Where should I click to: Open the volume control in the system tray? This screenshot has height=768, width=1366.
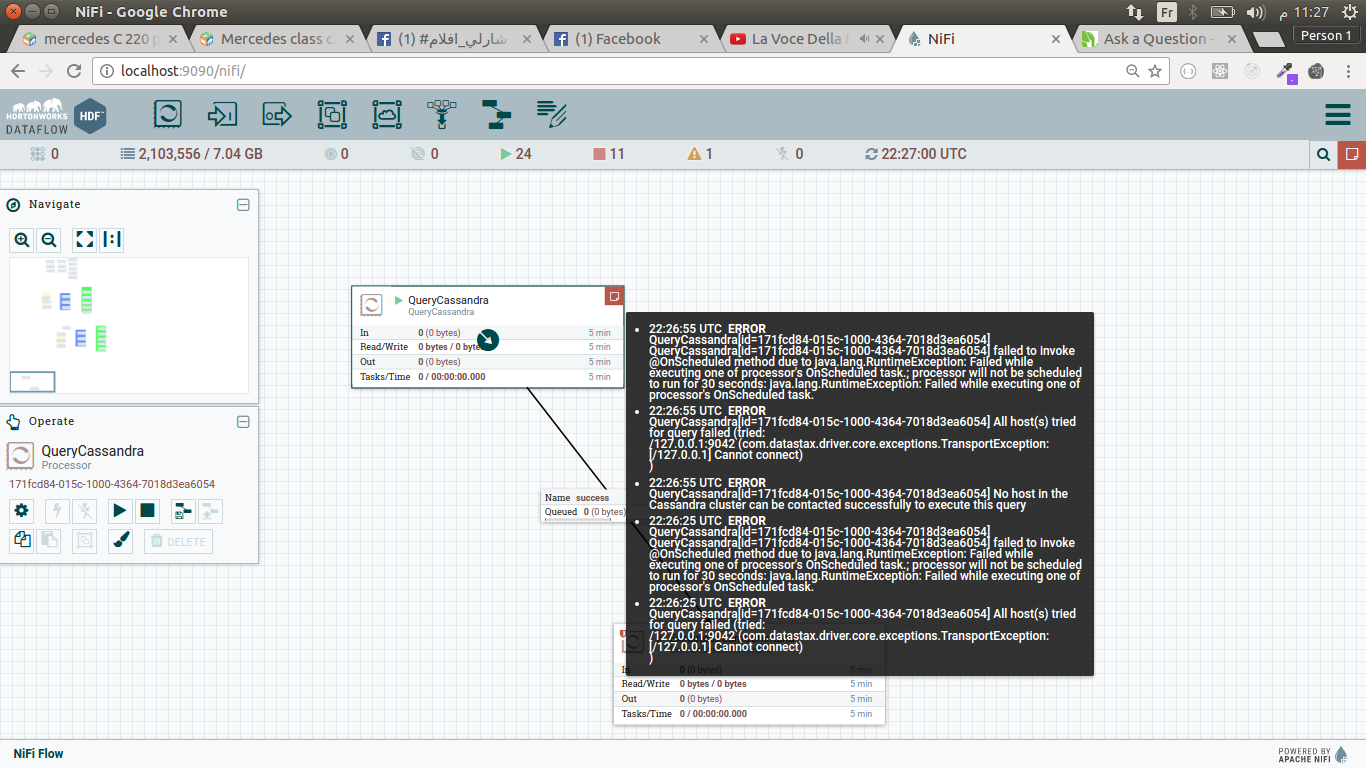(1256, 12)
